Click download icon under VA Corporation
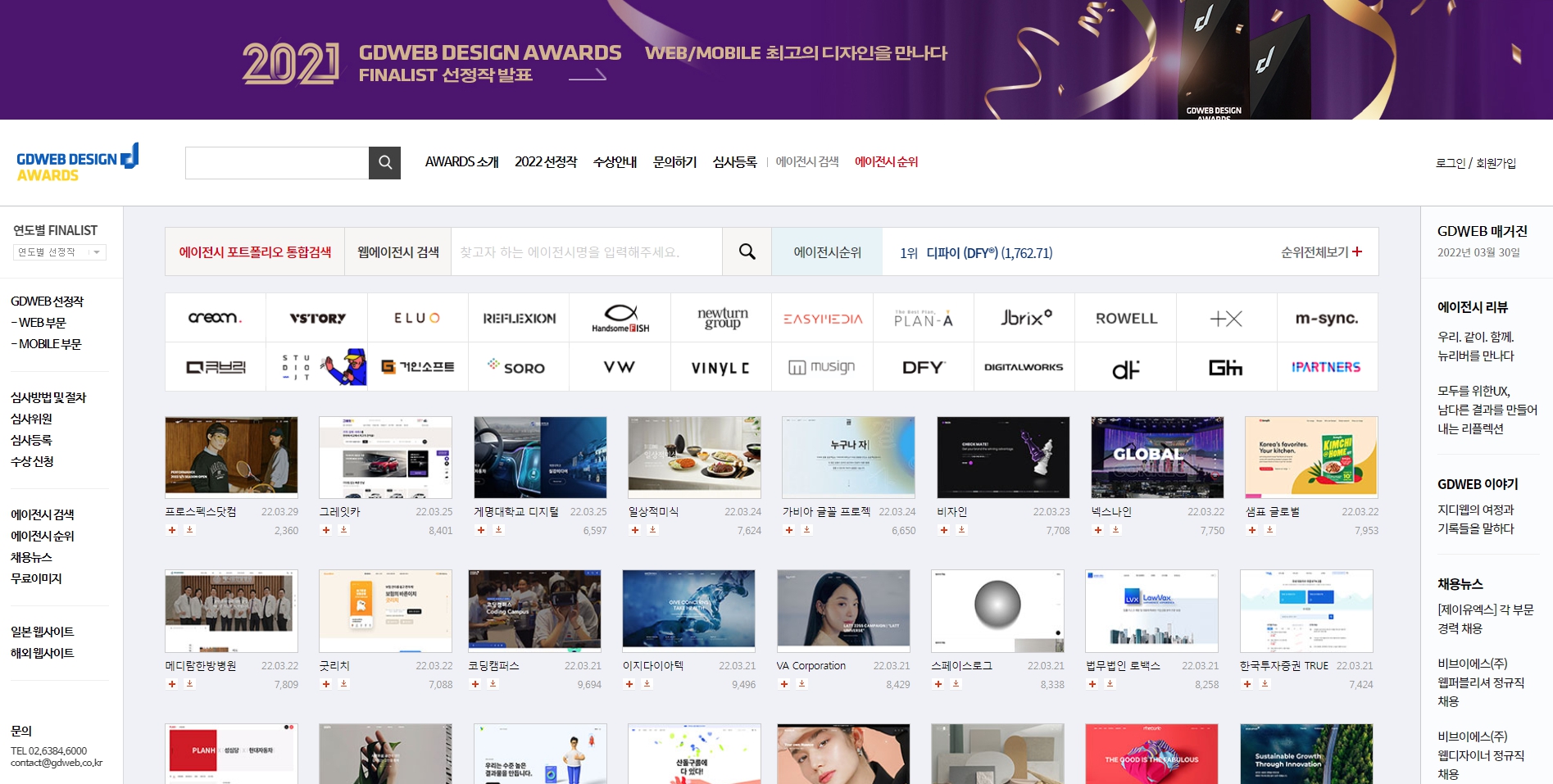This screenshot has height=784, width=1553. (x=802, y=684)
